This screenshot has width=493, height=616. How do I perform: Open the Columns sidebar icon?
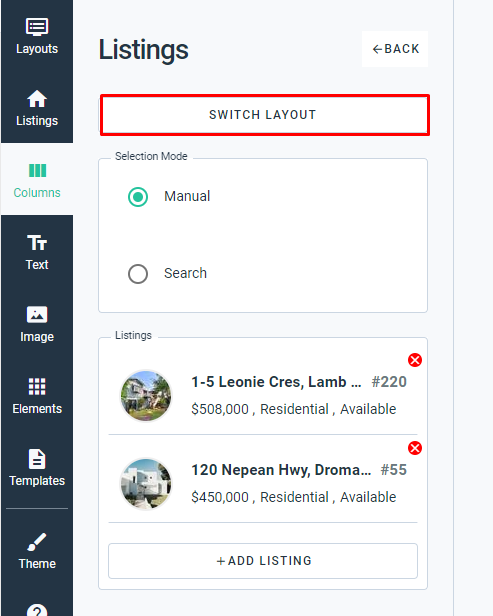tap(37, 170)
